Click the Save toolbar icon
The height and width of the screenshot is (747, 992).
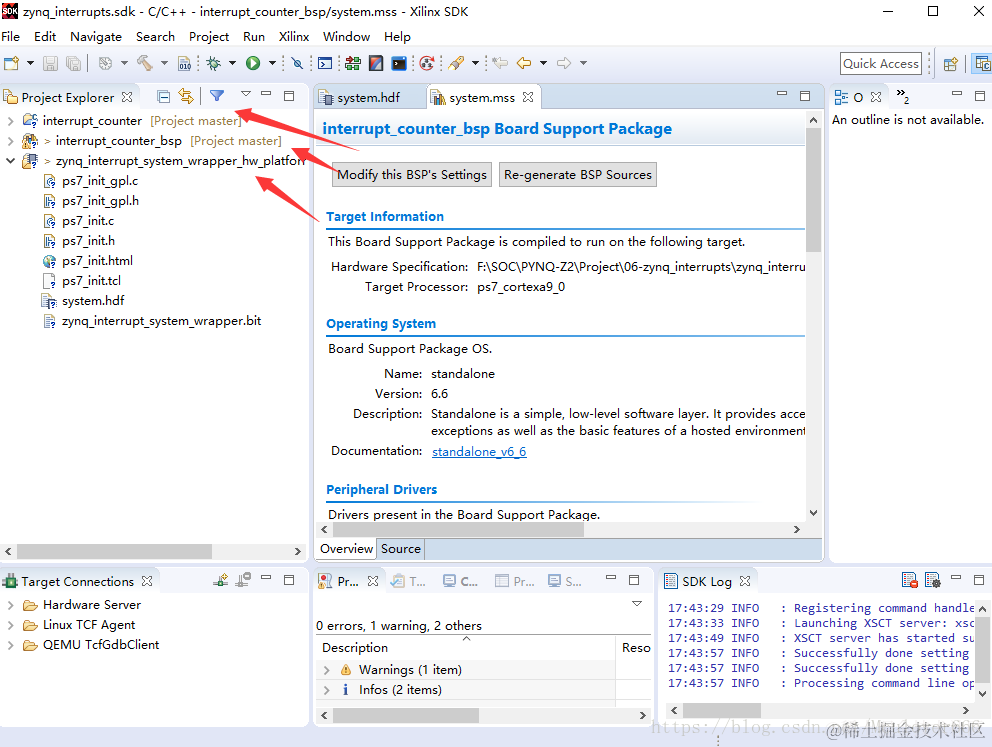point(51,63)
